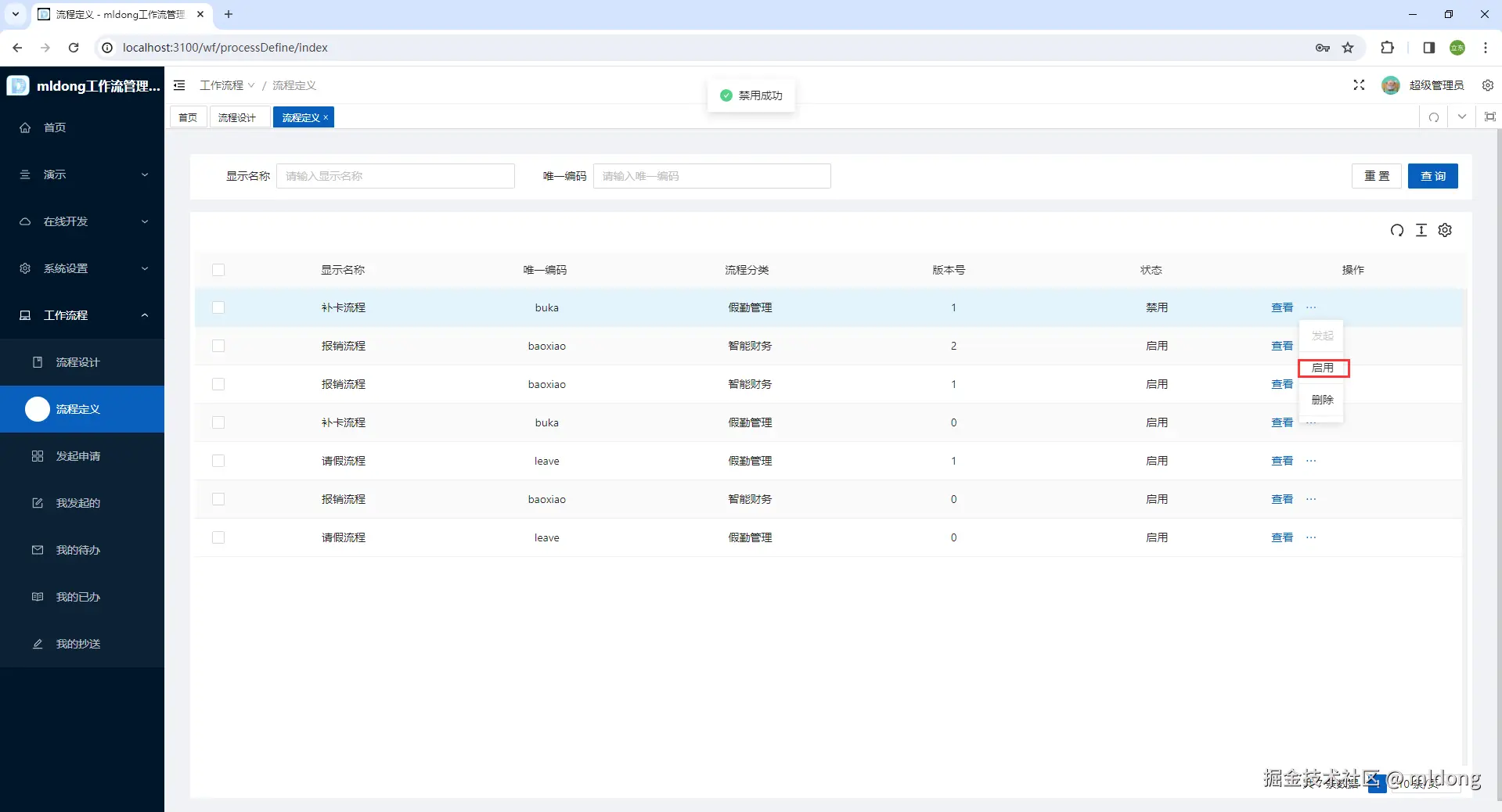Image resolution: width=1502 pixels, height=812 pixels.
Task: Focus the 显示名称 input field
Action: pyautogui.click(x=395, y=176)
